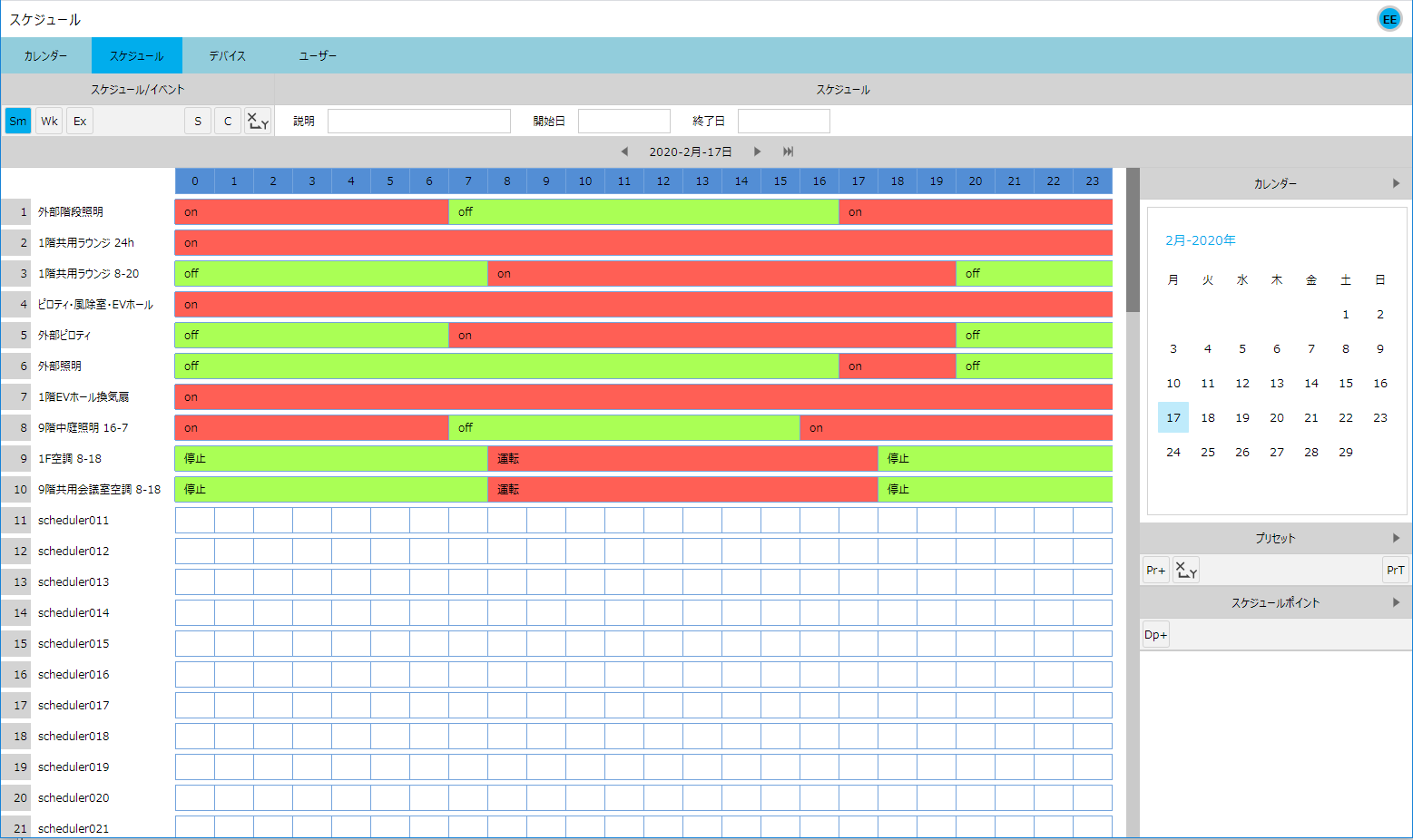Click the 2月-2020年 month label
Image resolution: width=1413 pixels, height=840 pixels.
(1201, 240)
